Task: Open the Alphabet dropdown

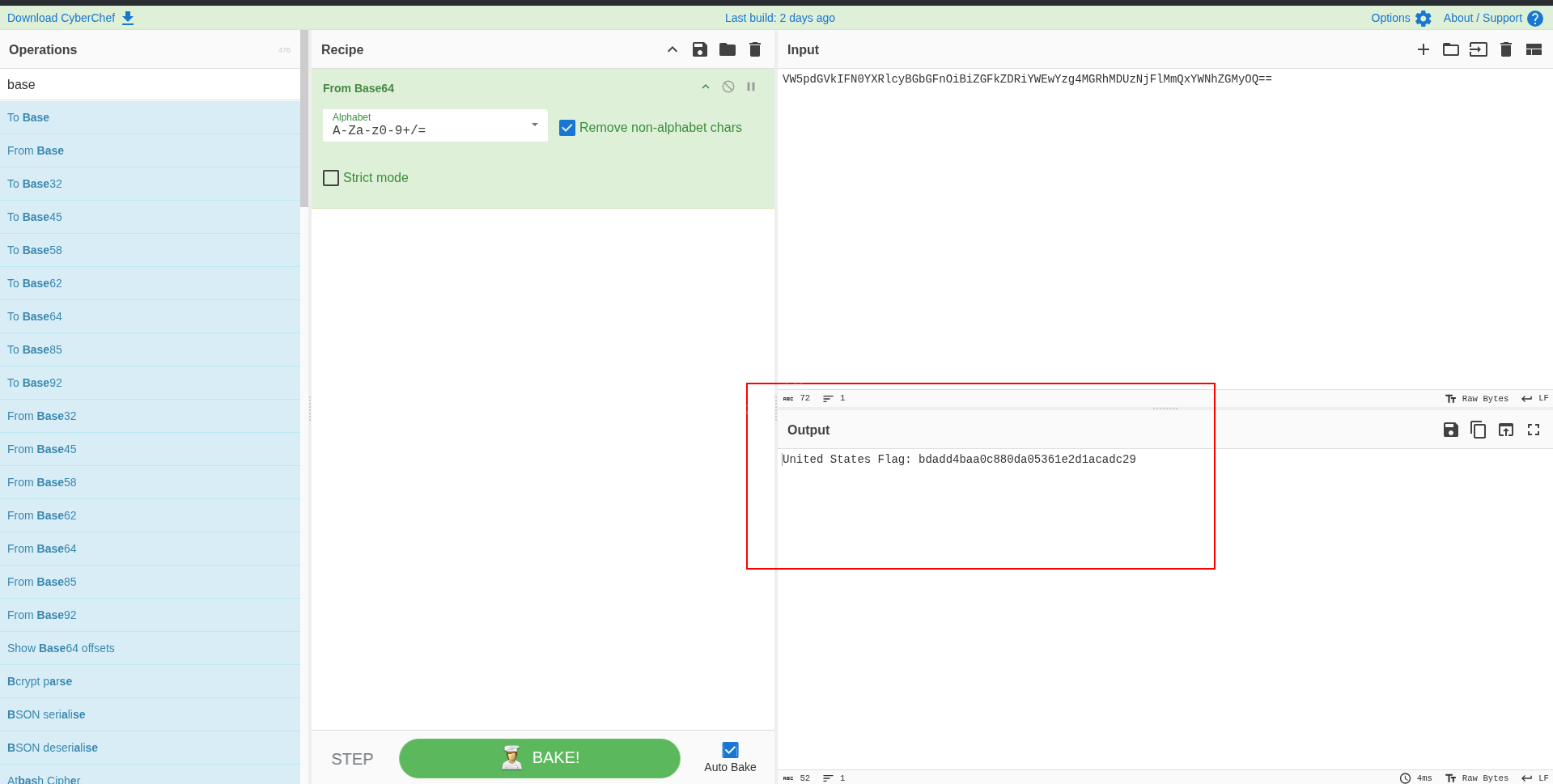Action: click(x=435, y=125)
